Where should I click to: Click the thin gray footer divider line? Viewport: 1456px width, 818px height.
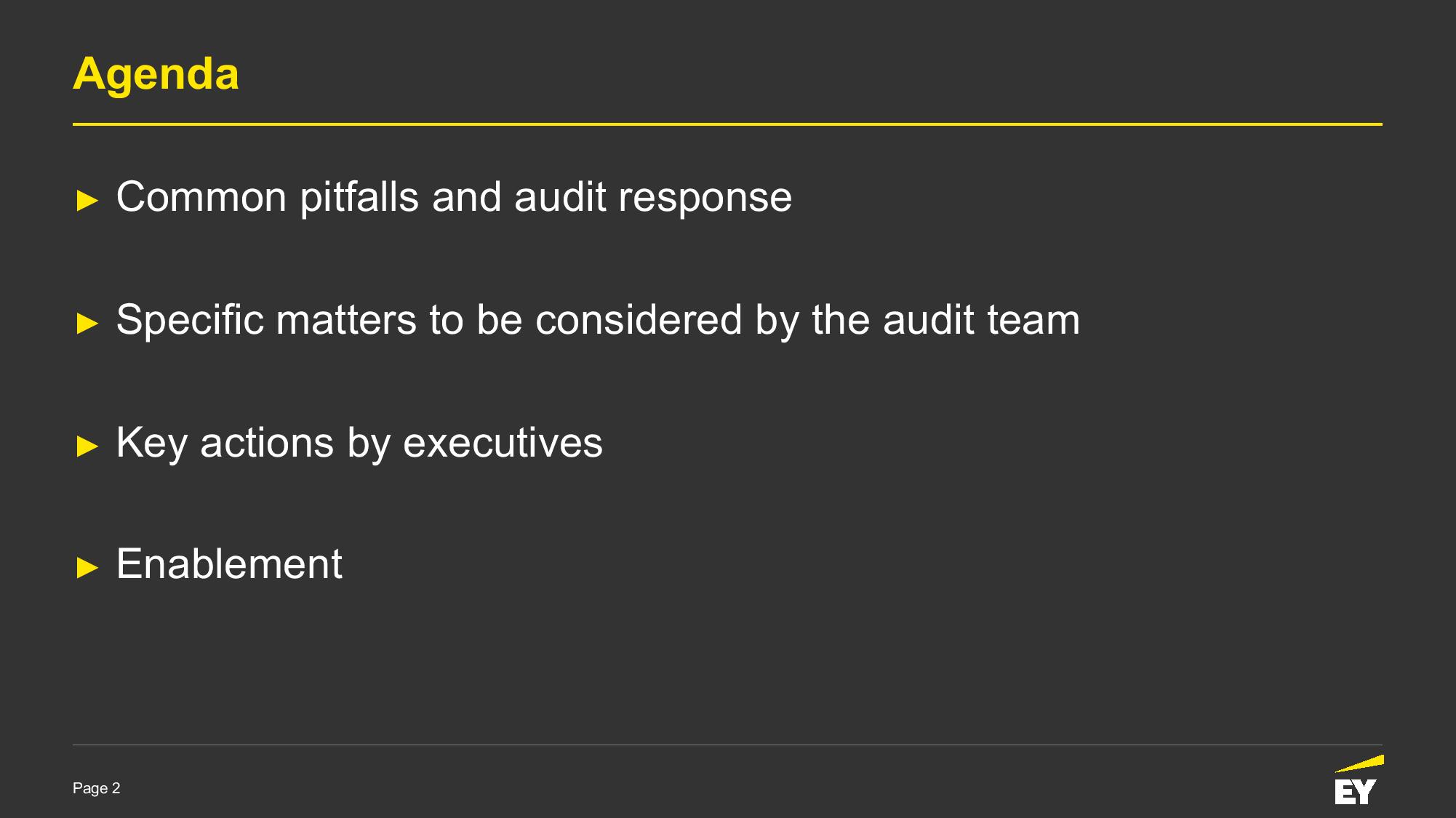pyautogui.click(x=727, y=745)
